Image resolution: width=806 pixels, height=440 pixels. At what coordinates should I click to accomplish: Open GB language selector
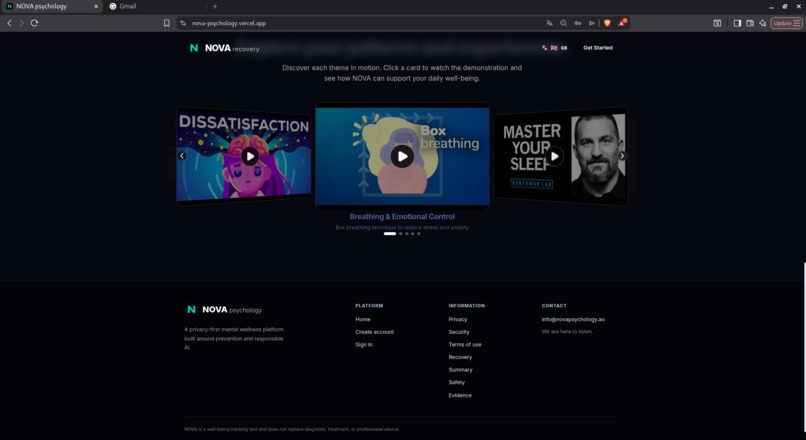click(x=555, y=48)
